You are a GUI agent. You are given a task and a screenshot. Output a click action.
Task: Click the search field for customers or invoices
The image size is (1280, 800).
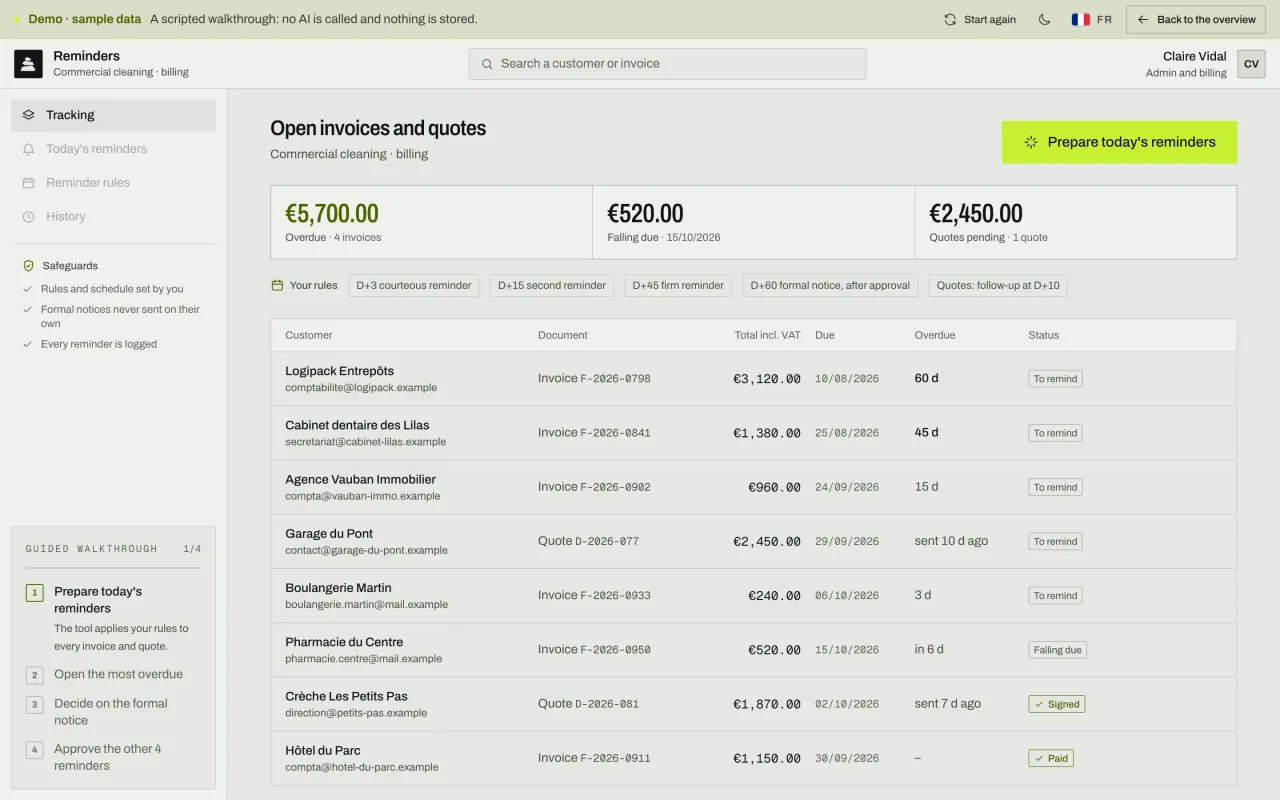coord(667,64)
